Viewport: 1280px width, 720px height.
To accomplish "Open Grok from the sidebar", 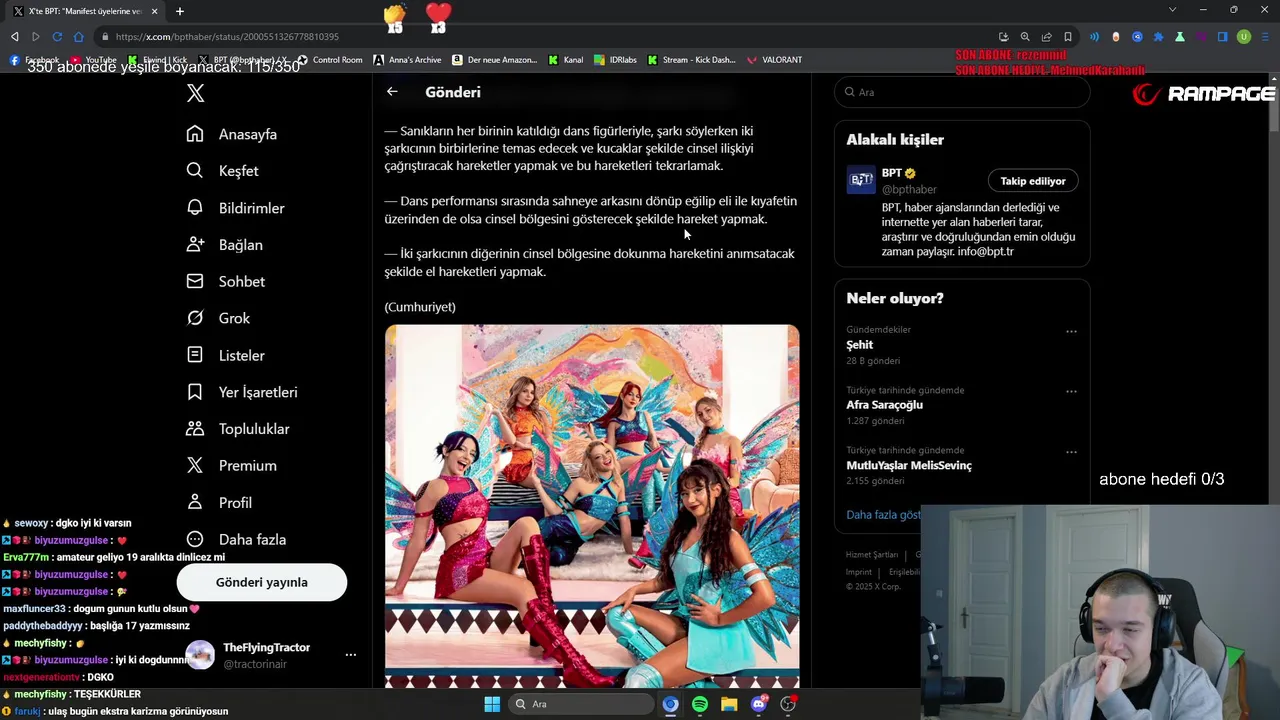I will click(x=219, y=318).
